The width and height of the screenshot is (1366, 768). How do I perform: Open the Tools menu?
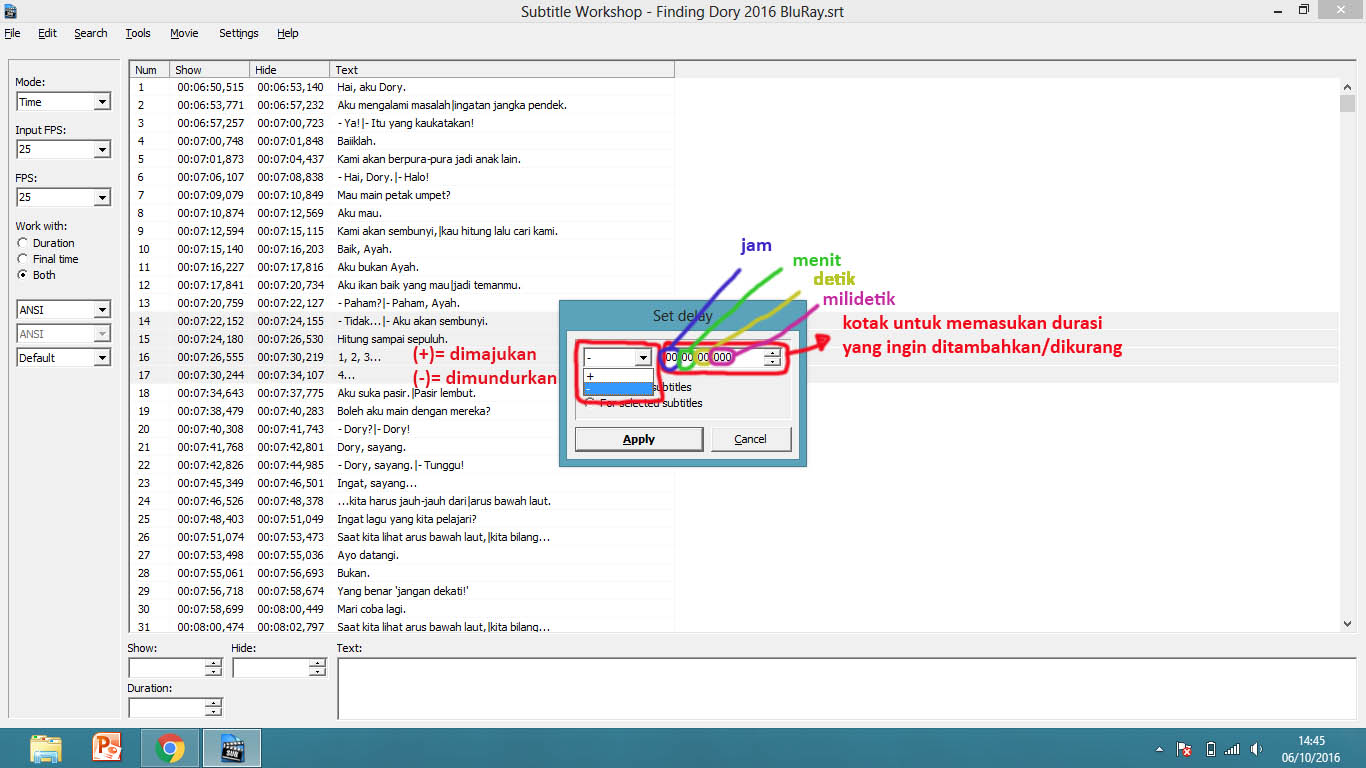[x=138, y=33]
